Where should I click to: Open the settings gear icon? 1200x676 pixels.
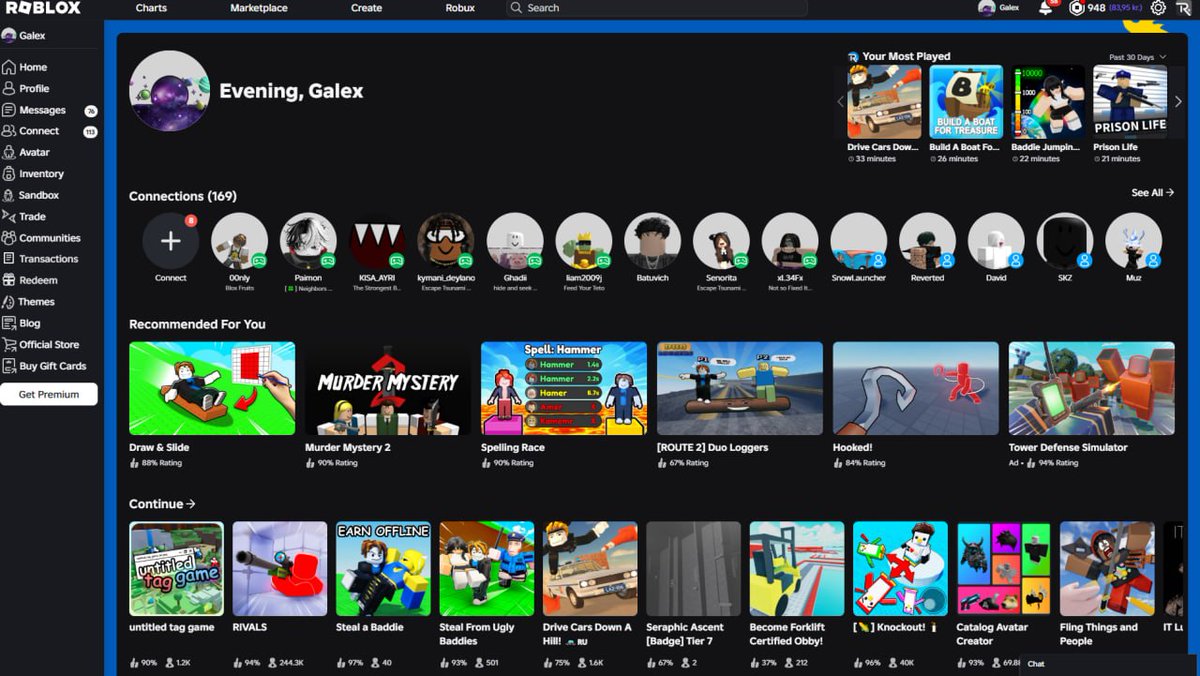tap(1158, 8)
